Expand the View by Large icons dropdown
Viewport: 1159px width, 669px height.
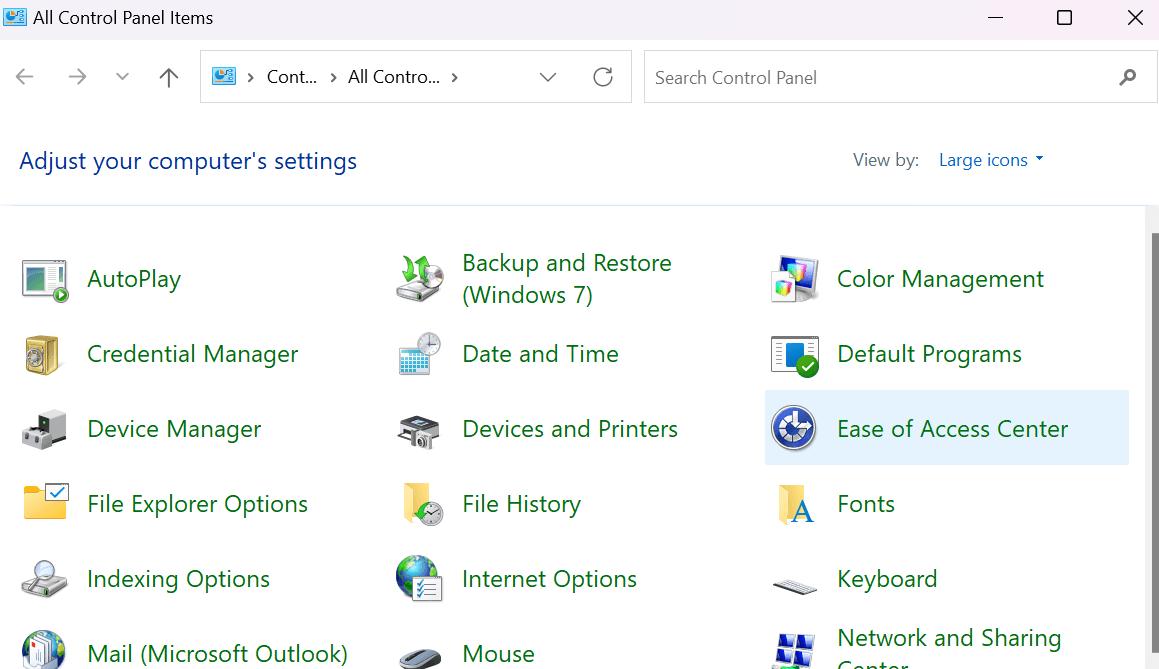pyautogui.click(x=991, y=160)
